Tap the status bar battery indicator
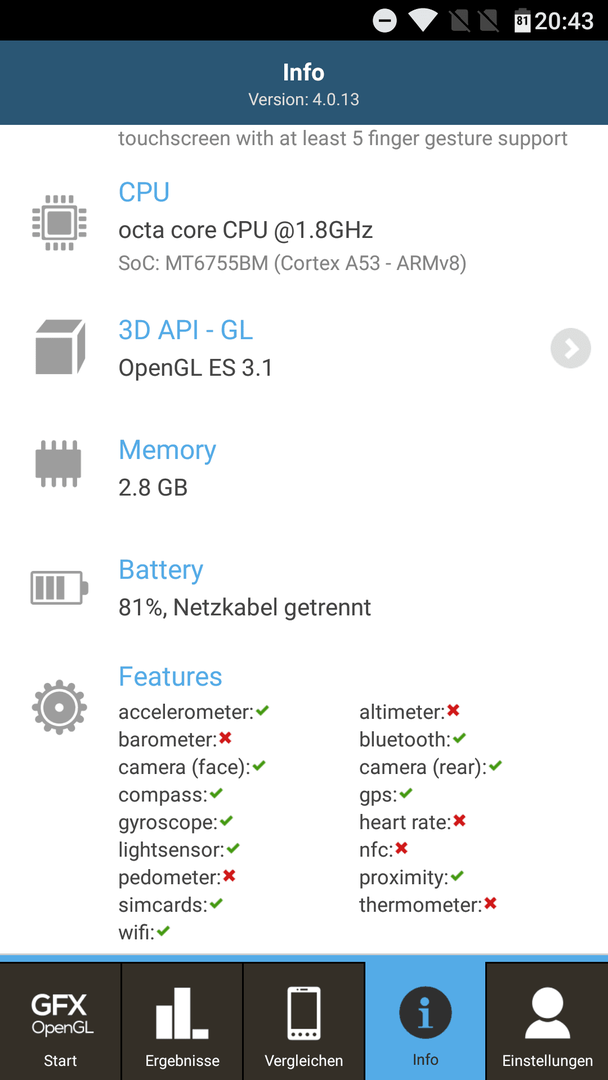The image size is (608, 1080). pyautogui.click(x=522, y=21)
